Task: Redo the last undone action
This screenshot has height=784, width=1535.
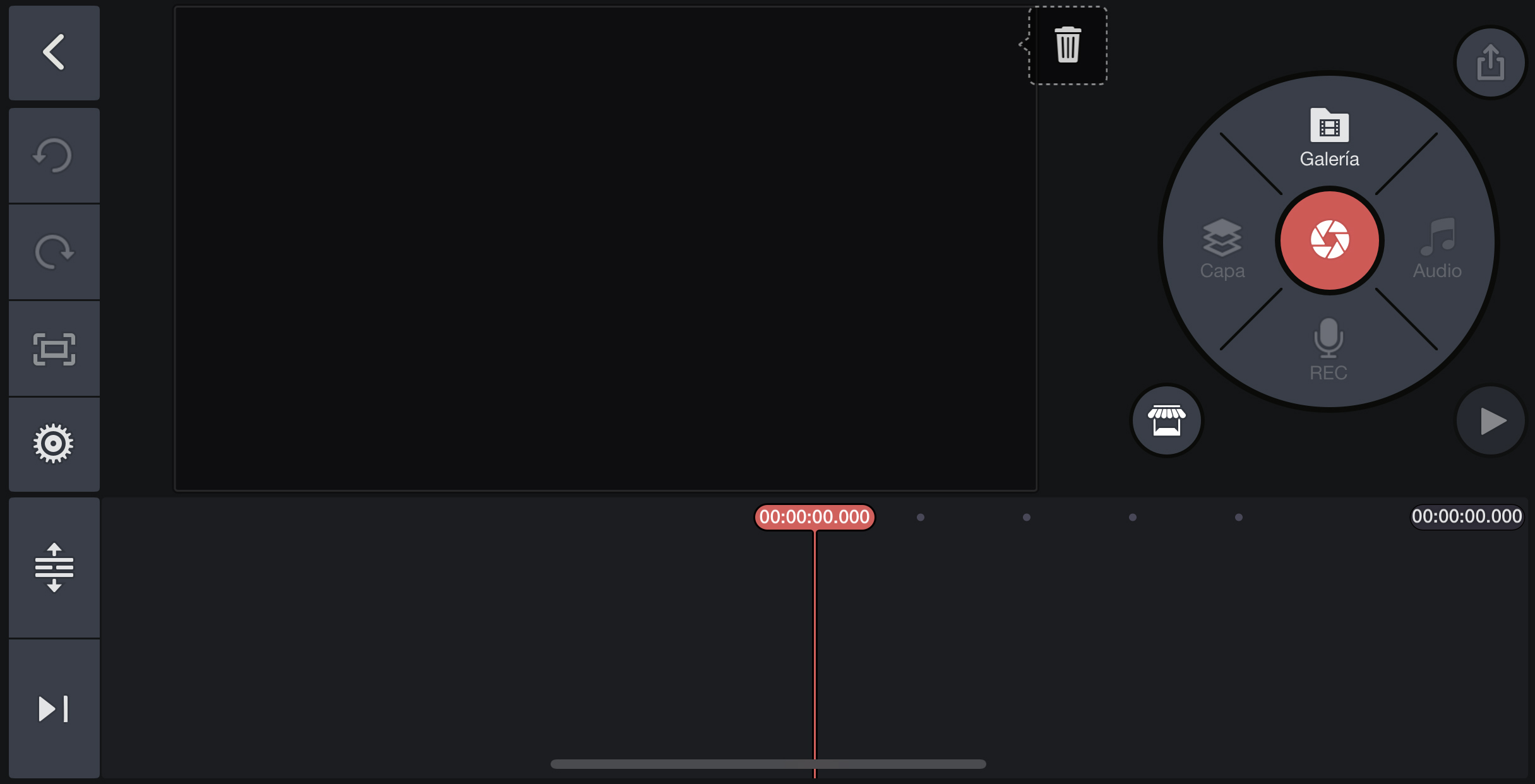Action: (54, 252)
